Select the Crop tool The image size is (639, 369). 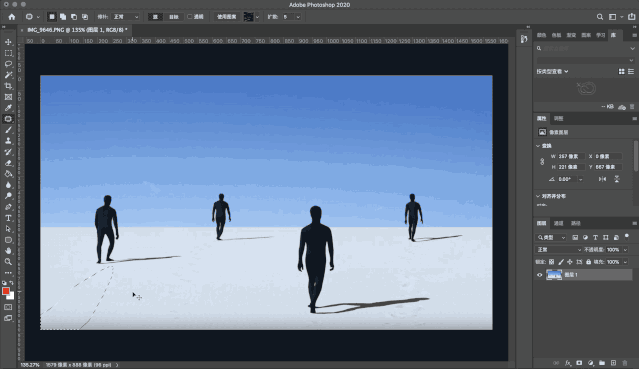(8, 86)
